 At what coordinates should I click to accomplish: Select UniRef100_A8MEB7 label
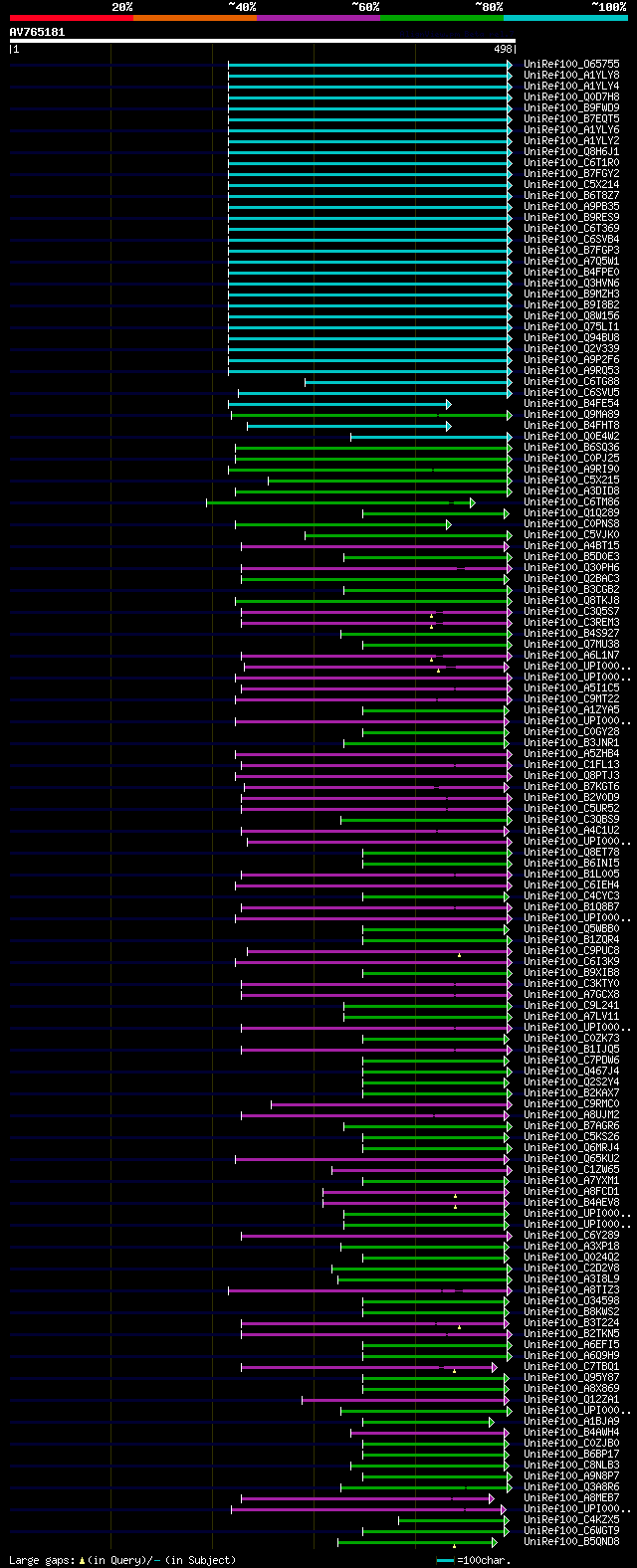pos(572,1498)
